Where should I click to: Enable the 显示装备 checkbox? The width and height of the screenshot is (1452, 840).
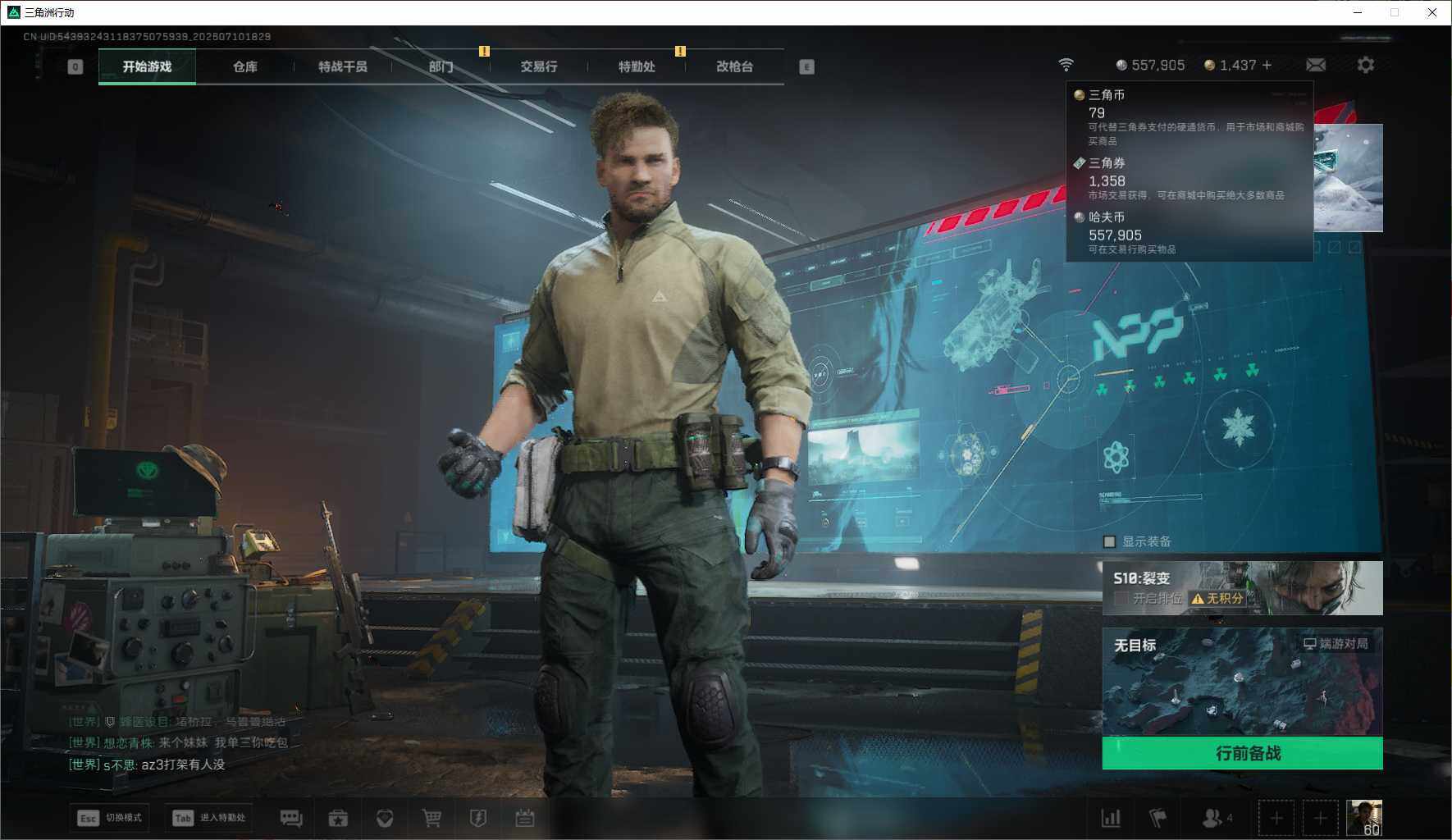tap(1110, 541)
